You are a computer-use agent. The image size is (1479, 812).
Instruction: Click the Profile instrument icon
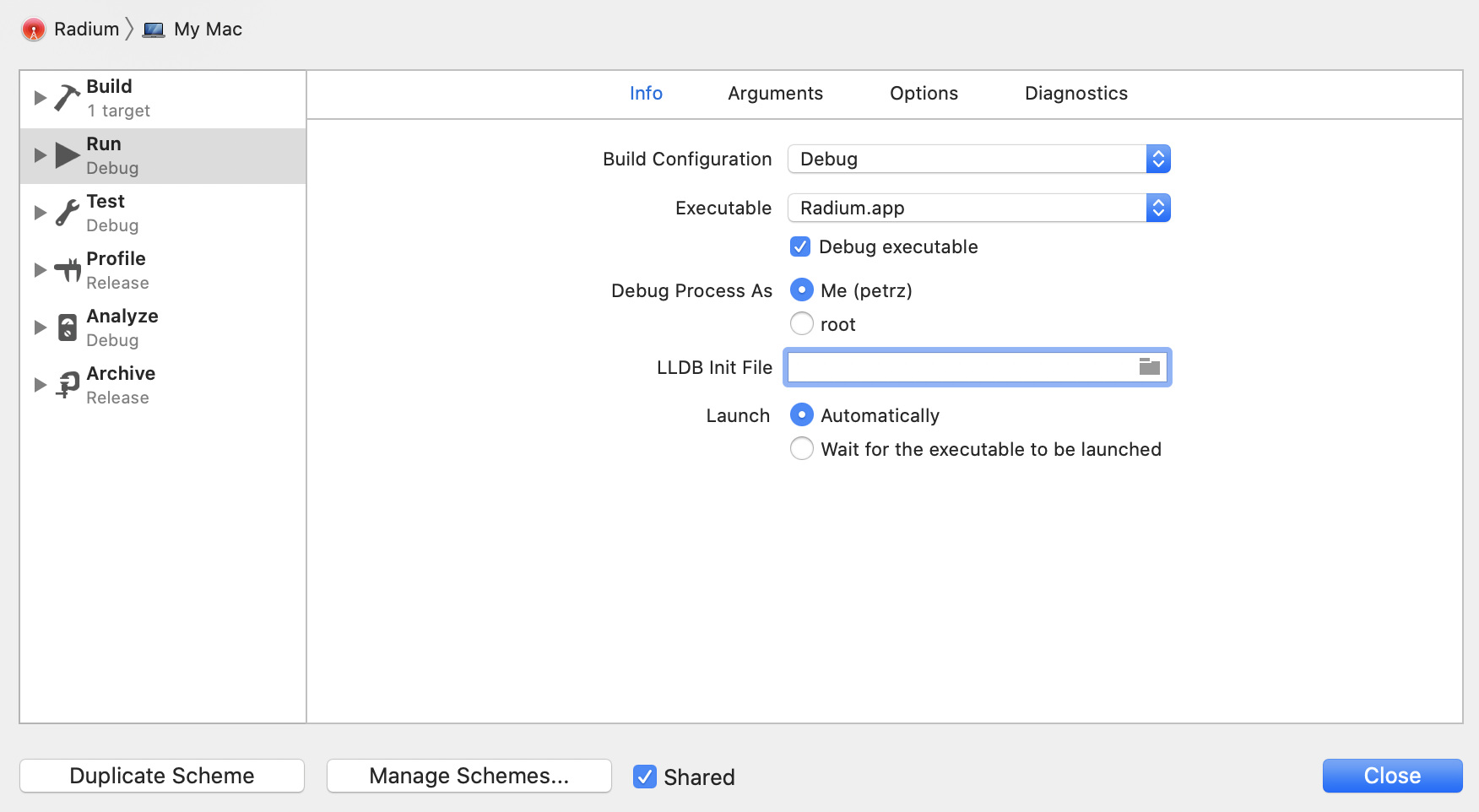tap(67, 270)
